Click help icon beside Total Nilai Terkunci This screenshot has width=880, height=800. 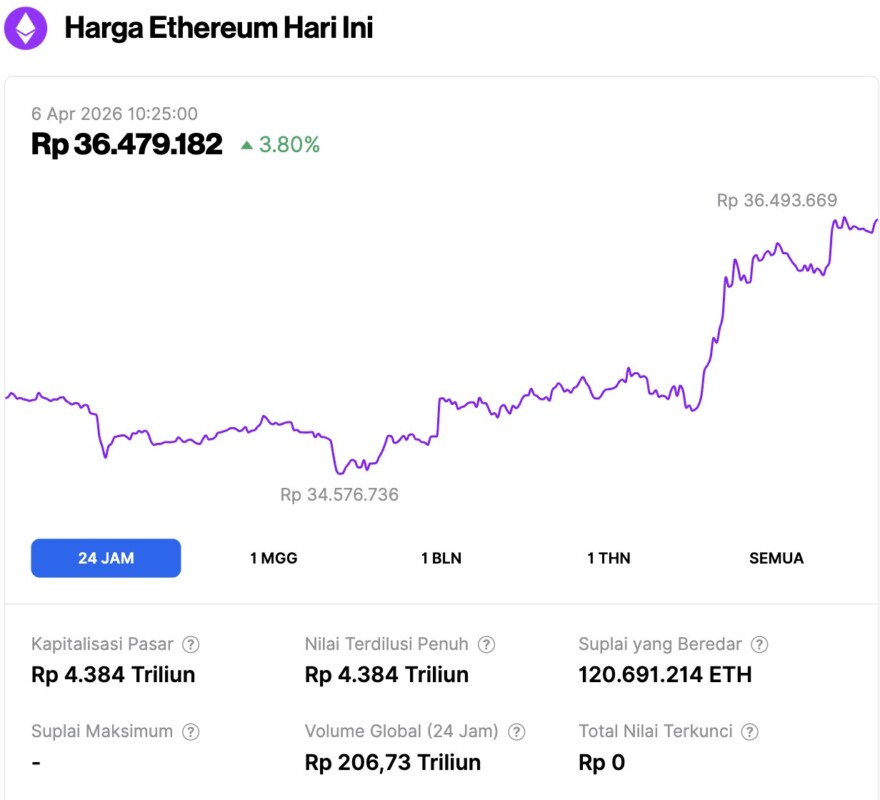tap(750, 732)
